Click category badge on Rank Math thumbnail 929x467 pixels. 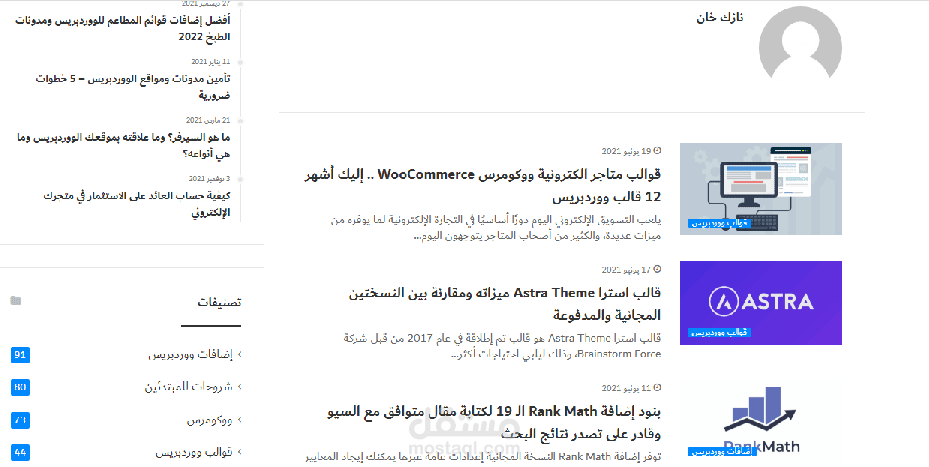pyautogui.click(x=723, y=451)
